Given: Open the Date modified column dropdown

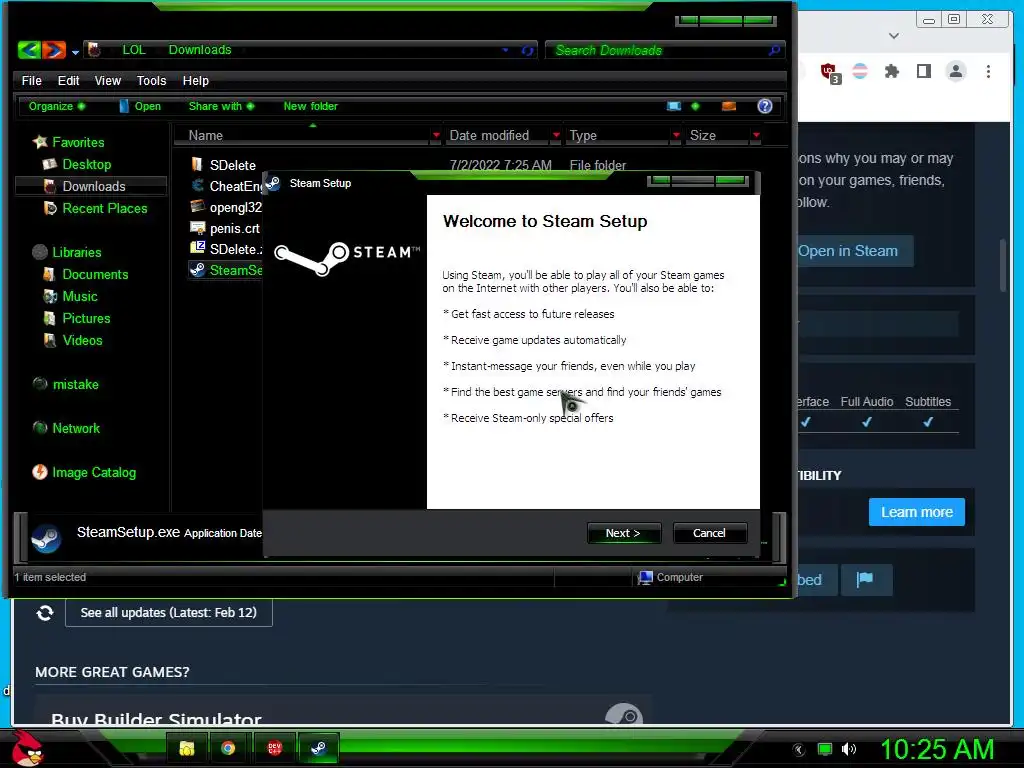Looking at the screenshot, I should tap(556, 135).
